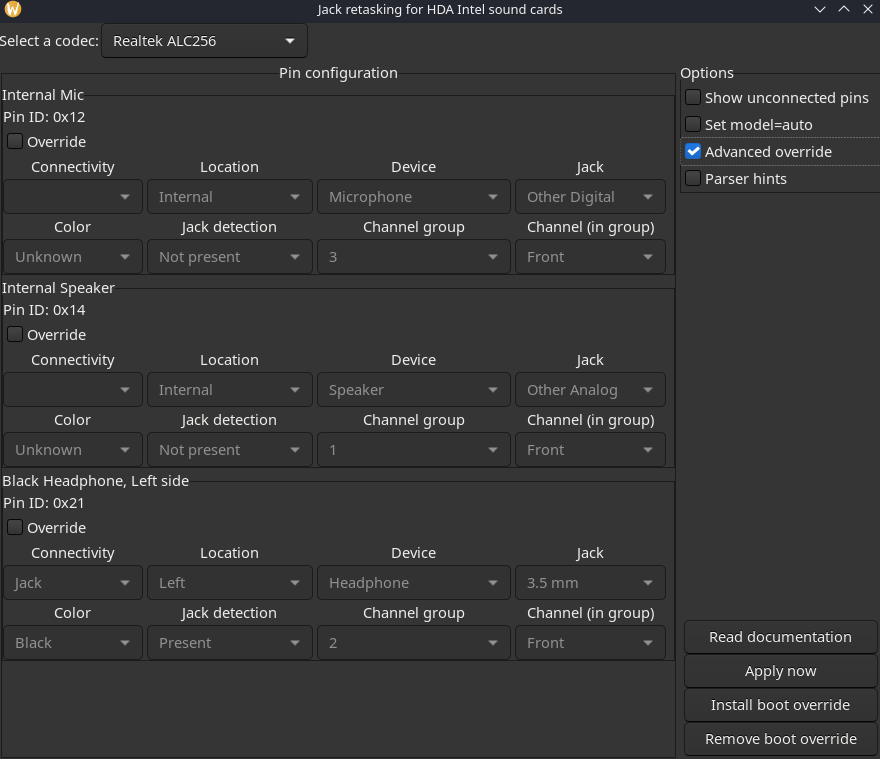This screenshot has width=880, height=759.
Task: Click Install boot override
Action: 780,705
